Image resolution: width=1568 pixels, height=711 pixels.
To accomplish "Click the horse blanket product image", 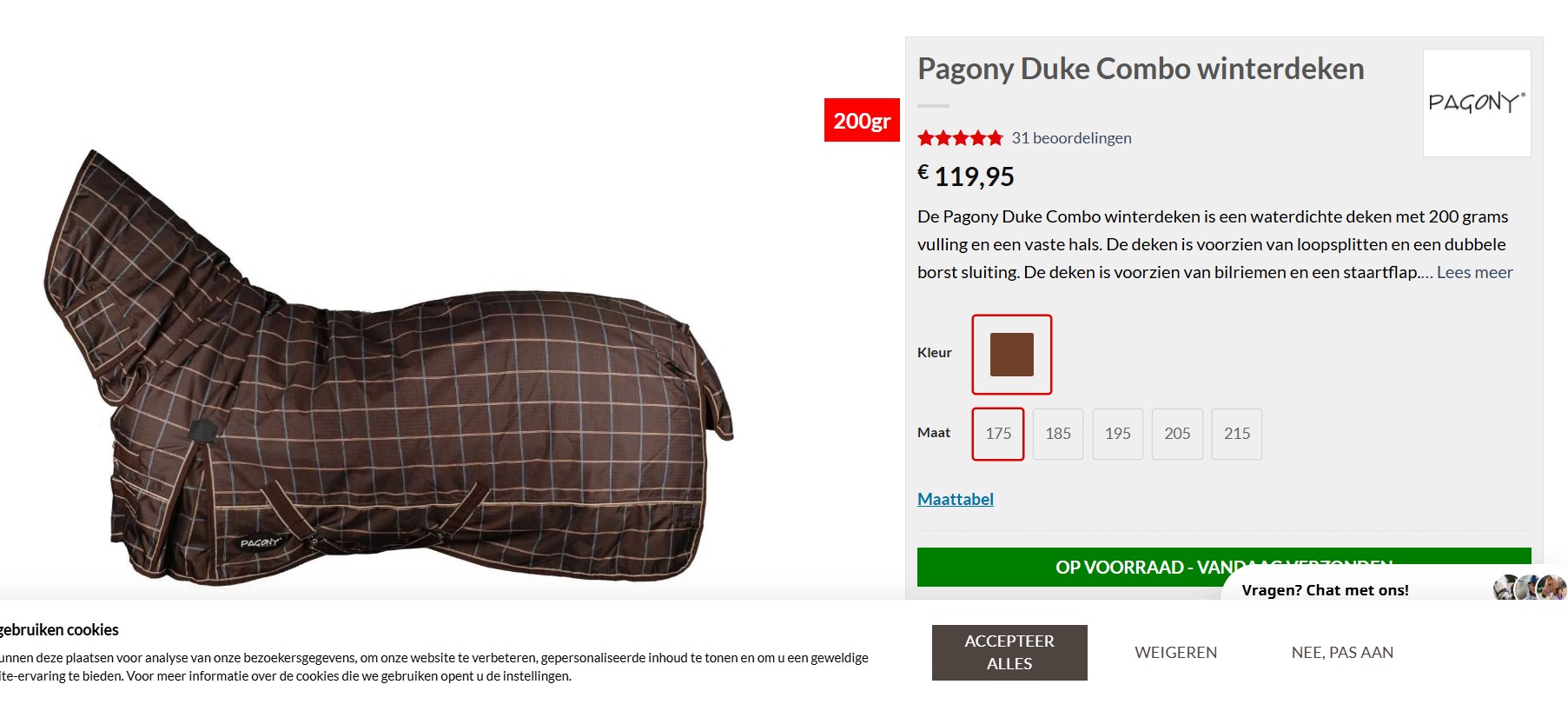I will pos(388,367).
